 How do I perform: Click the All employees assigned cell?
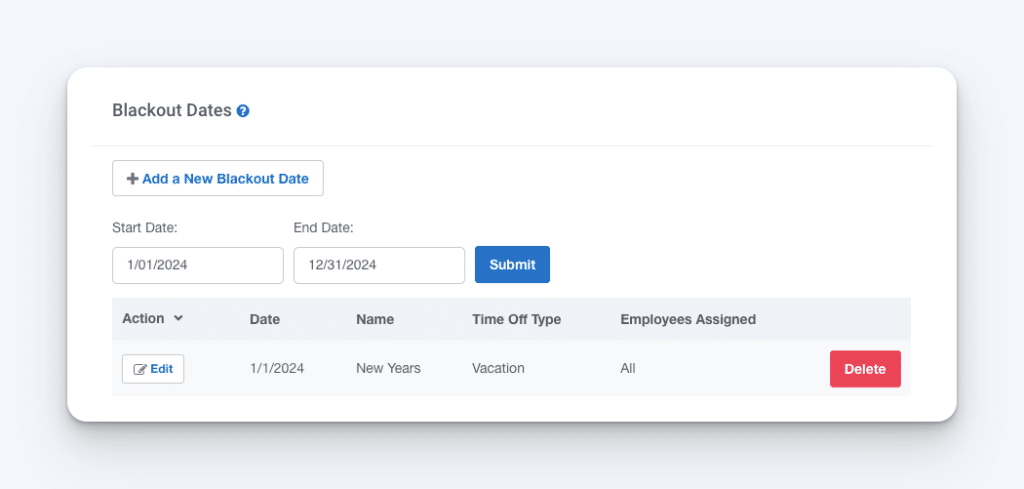(628, 369)
